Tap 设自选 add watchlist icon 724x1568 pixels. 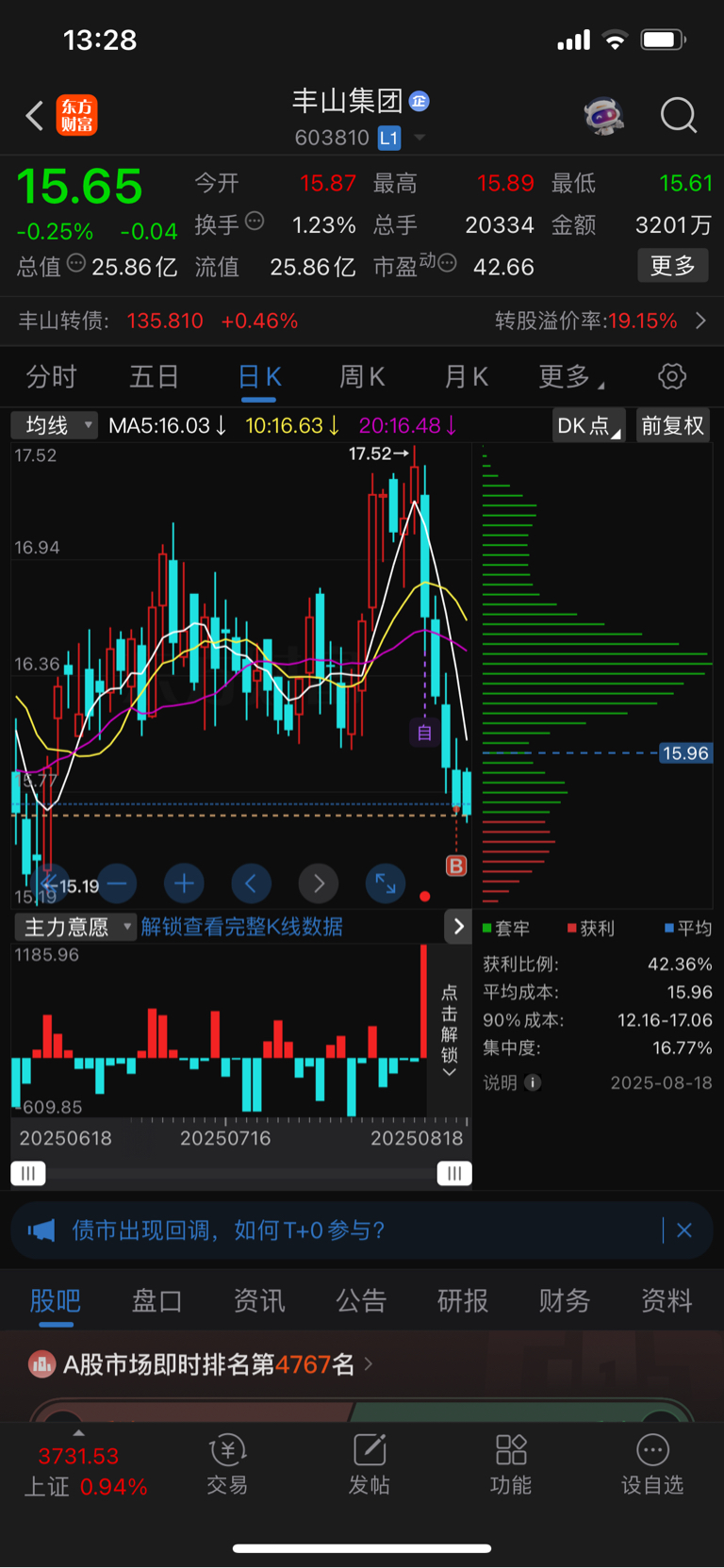pos(652,1464)
